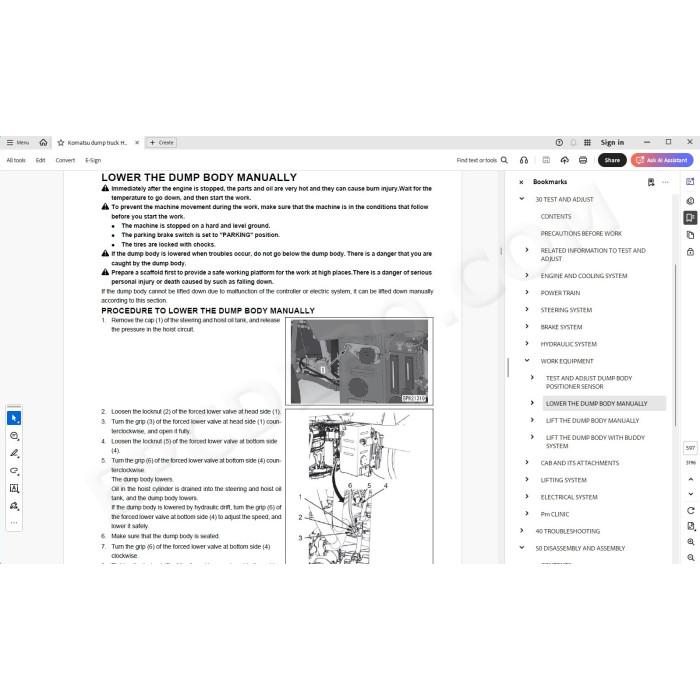Select the stamp signature tool
Image resolution: width=700 pixels, height=700 pixels.
[14, 506]
